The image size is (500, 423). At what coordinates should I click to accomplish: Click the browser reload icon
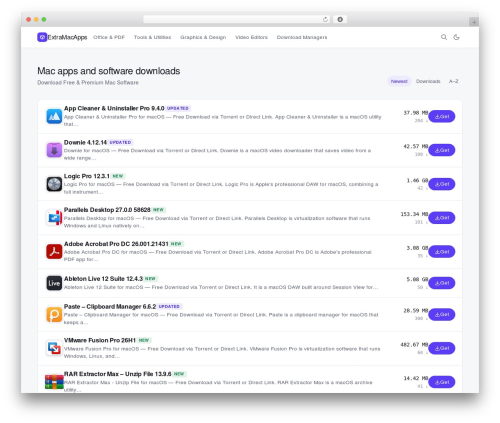point(325,19)
